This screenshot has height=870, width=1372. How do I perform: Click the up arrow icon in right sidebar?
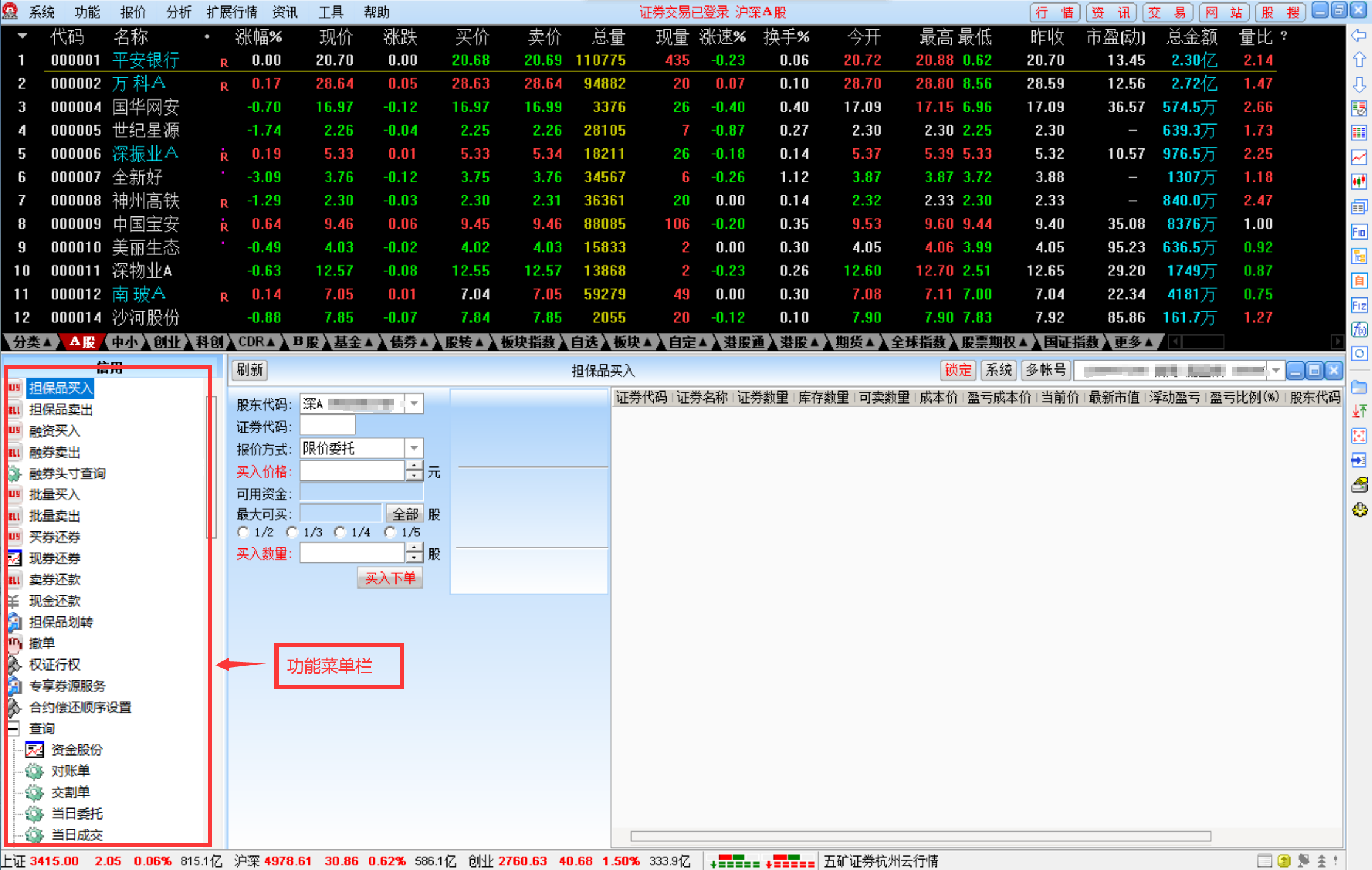[x=1359, y=60]
